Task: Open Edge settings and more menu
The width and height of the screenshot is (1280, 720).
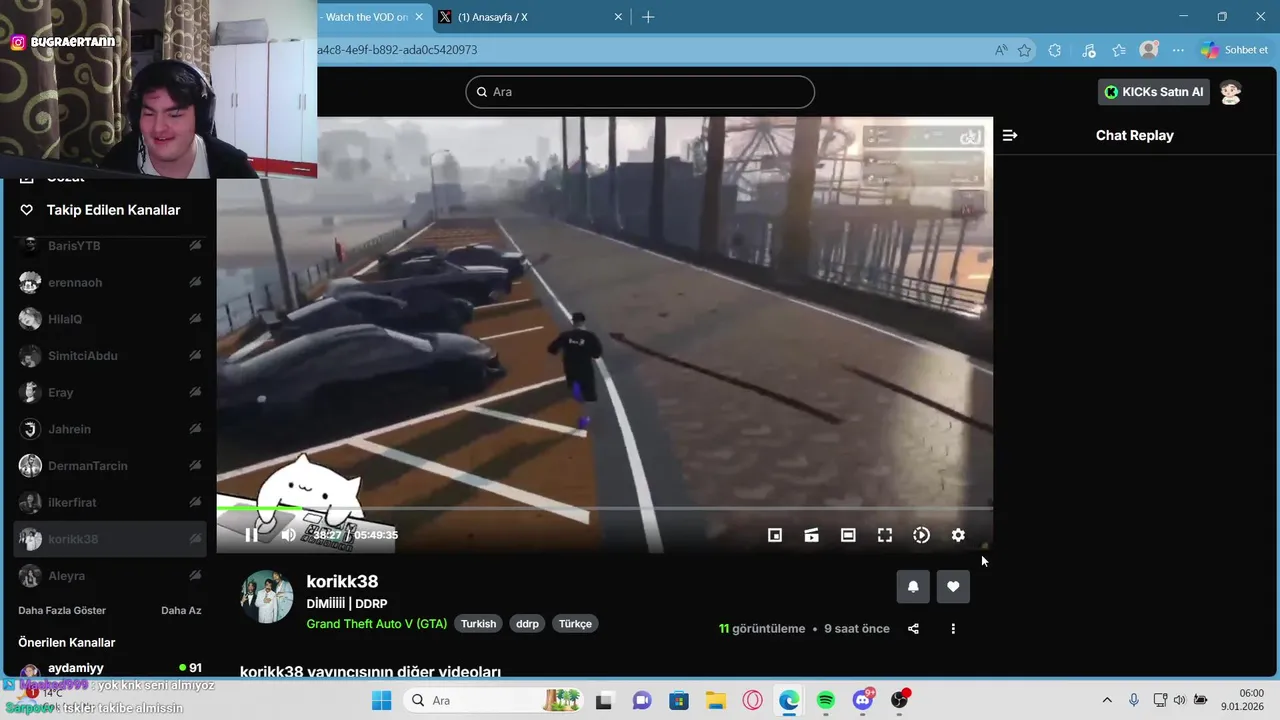Action: click(x=1179, y=50)
